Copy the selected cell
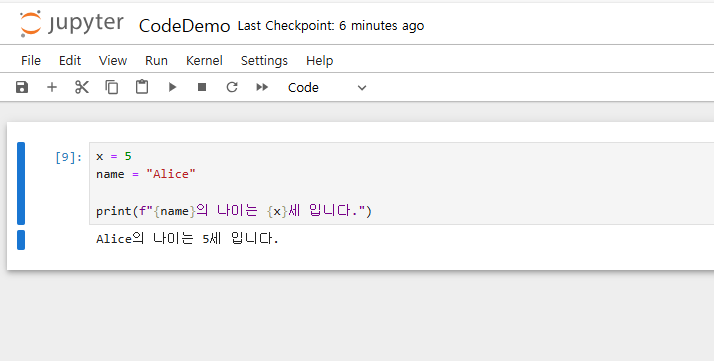Screen dimensions: 714x361 click(112, 87)
